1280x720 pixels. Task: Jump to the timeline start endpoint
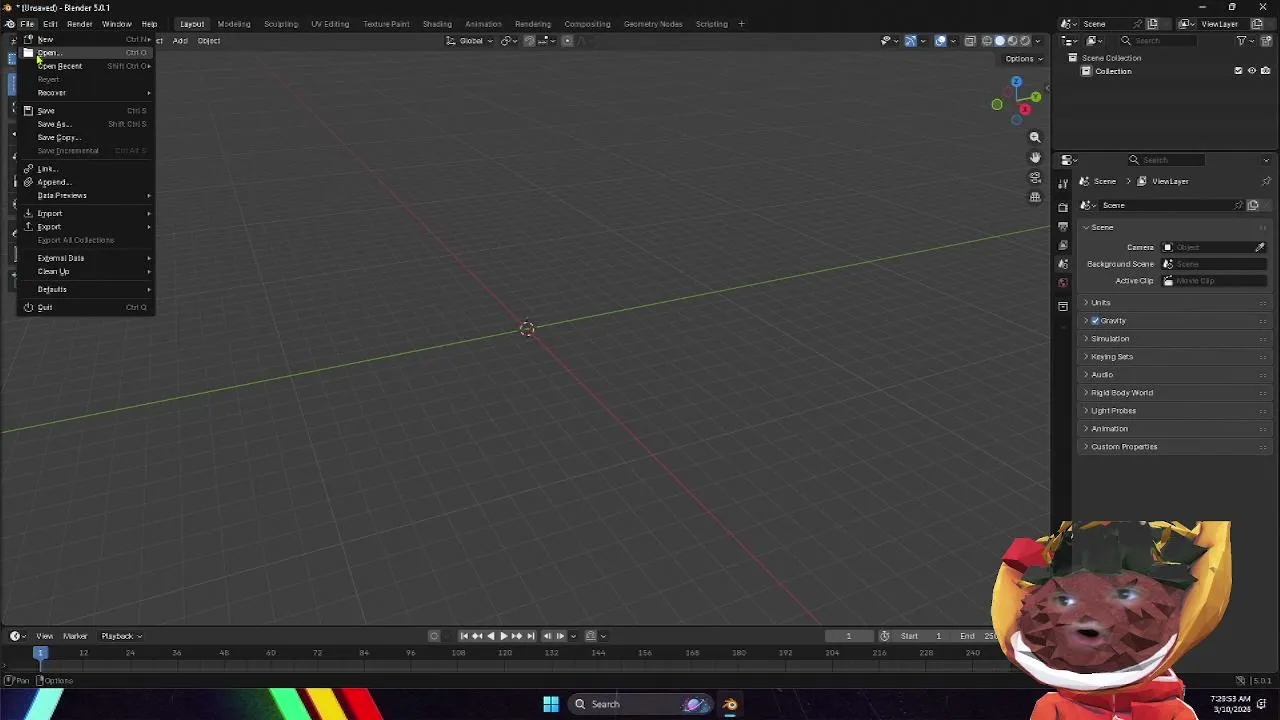[464, 636]
